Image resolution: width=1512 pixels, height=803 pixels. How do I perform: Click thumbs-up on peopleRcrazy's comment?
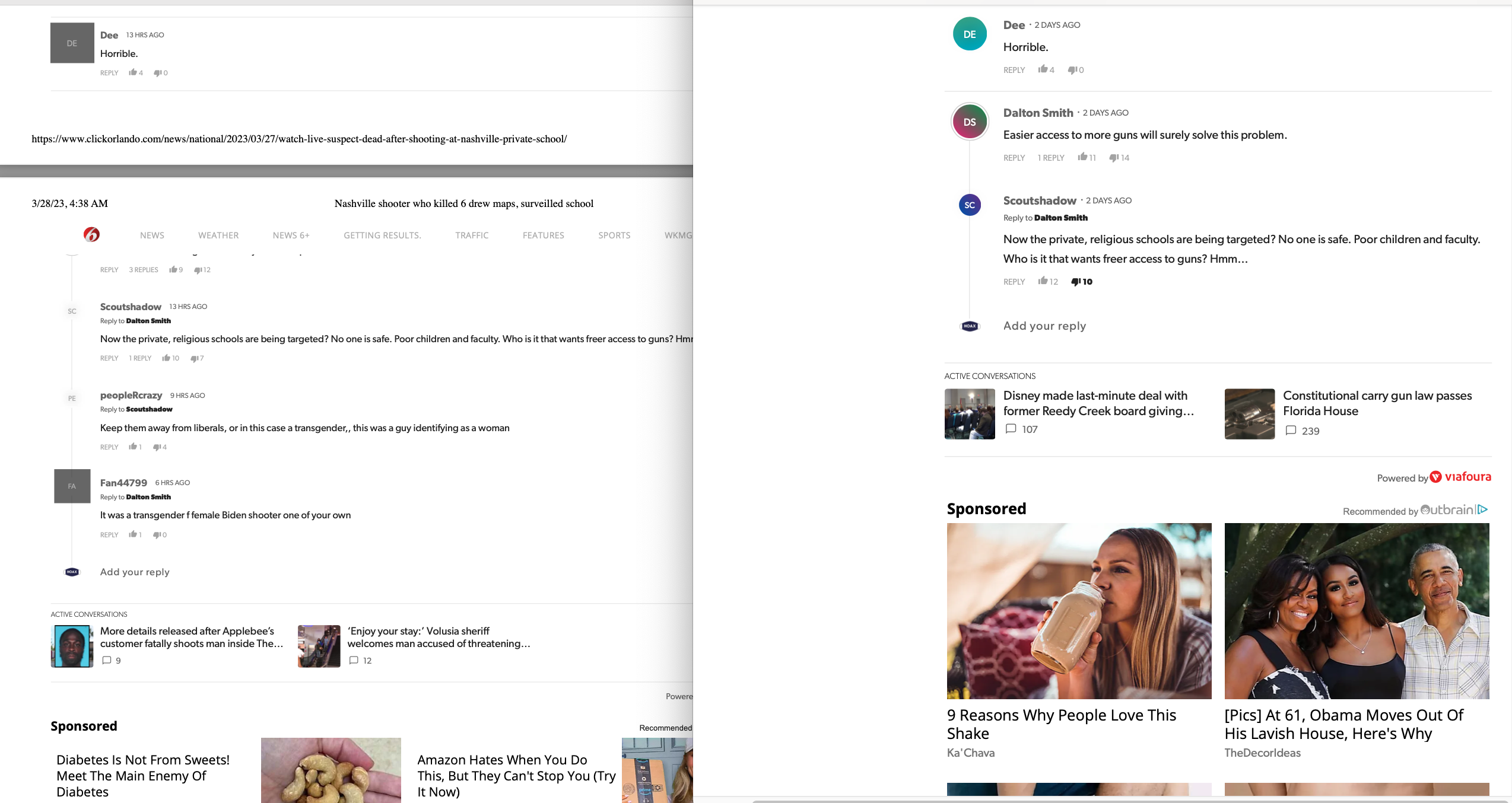[x=133, y=447]
